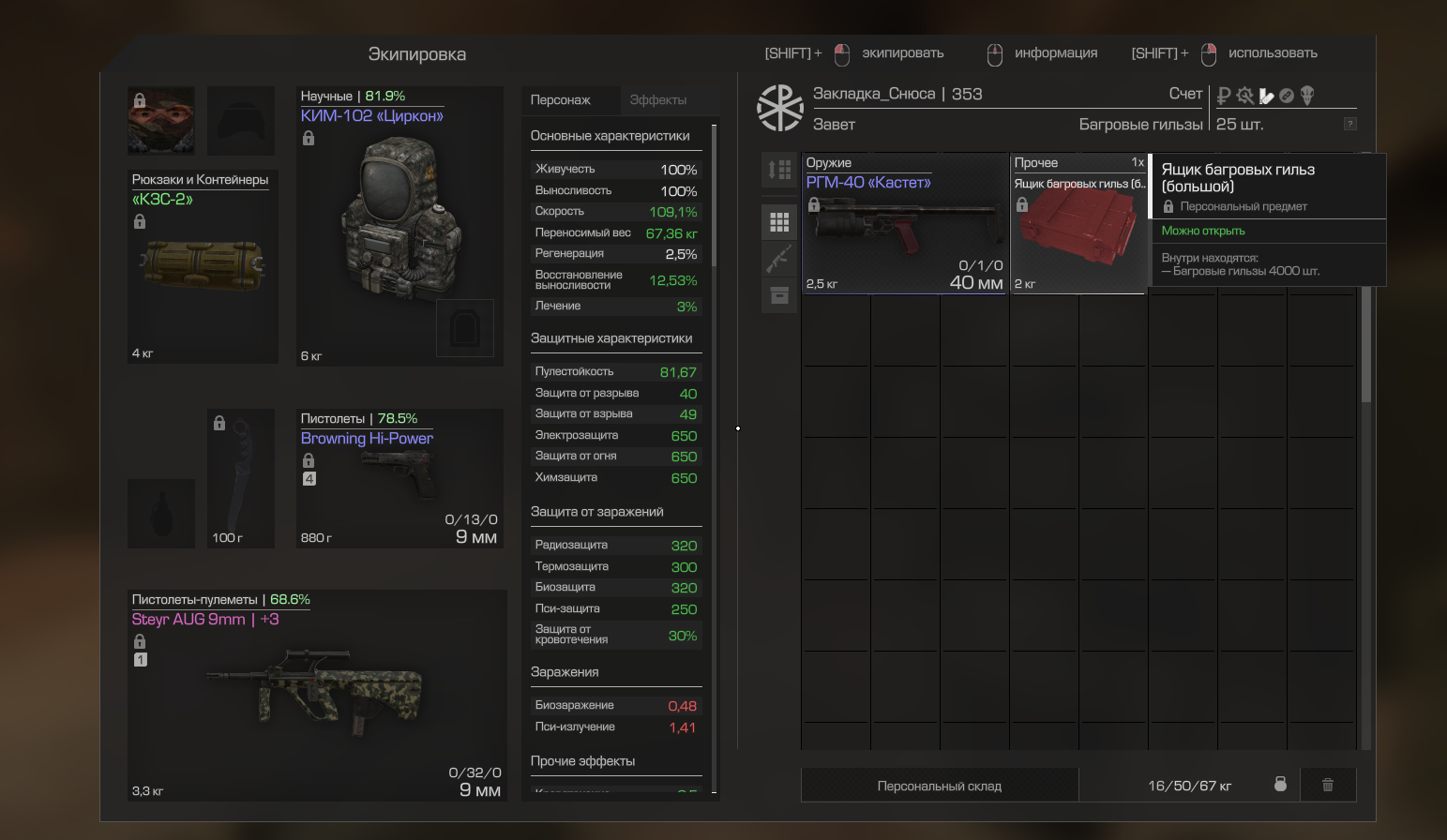1447x840 pixels.
Task: Select the Персонаж tab
Action: tap(561, 100)
